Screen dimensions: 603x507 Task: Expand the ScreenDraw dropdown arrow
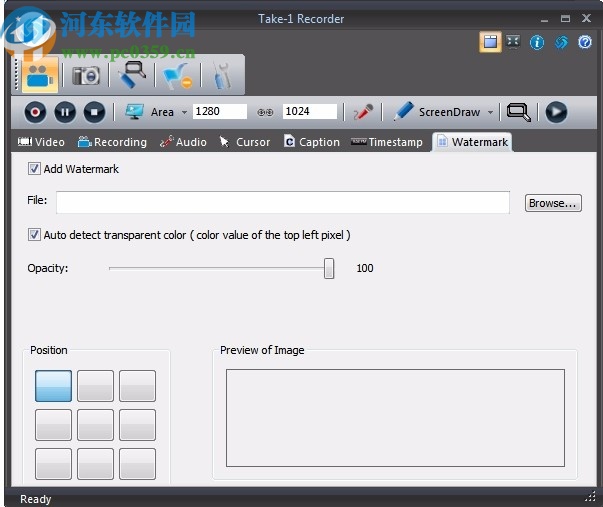[x=490, y=112]
